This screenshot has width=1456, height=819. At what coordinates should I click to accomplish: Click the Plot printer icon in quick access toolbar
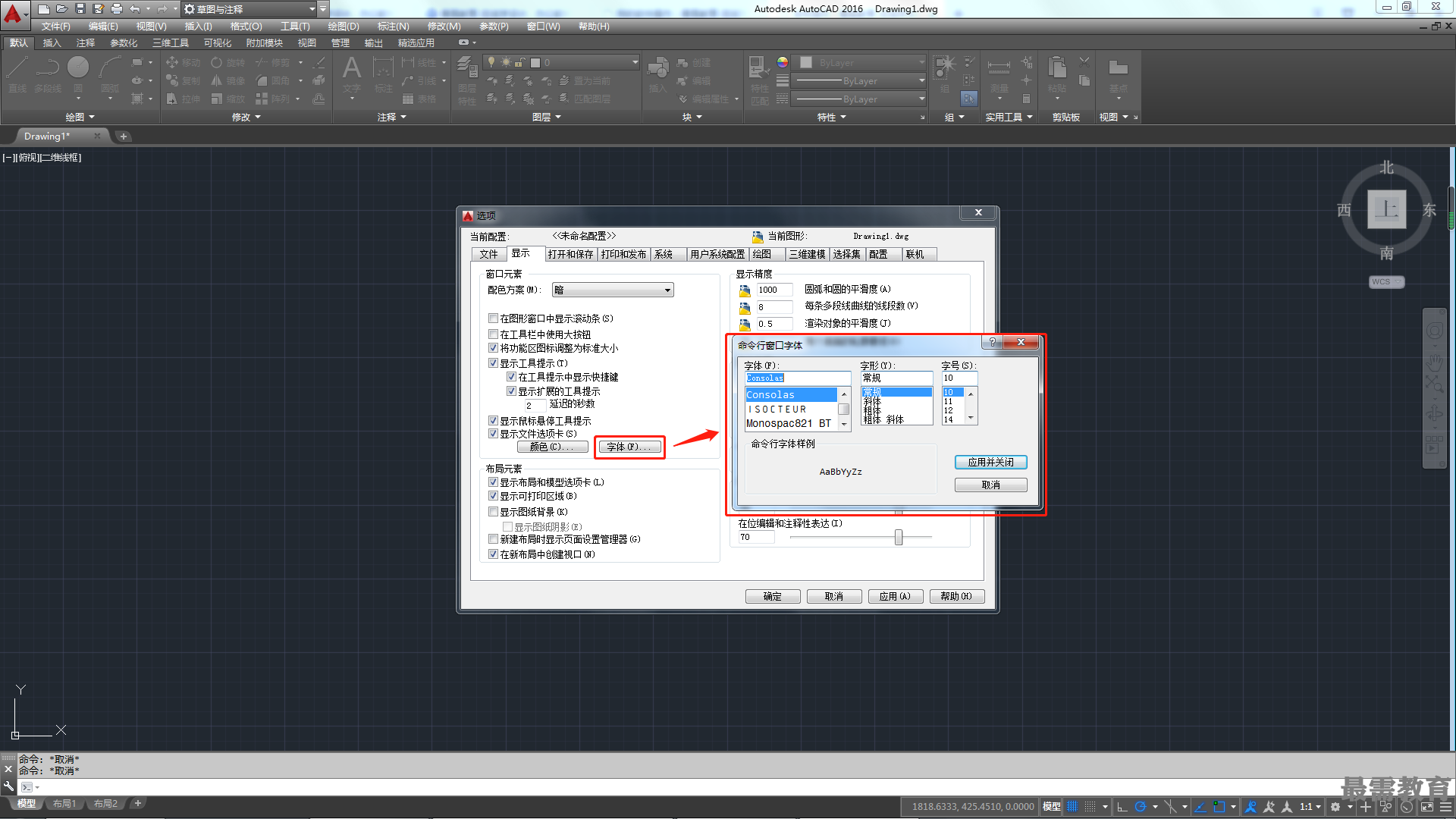click(x=117, y=9)
